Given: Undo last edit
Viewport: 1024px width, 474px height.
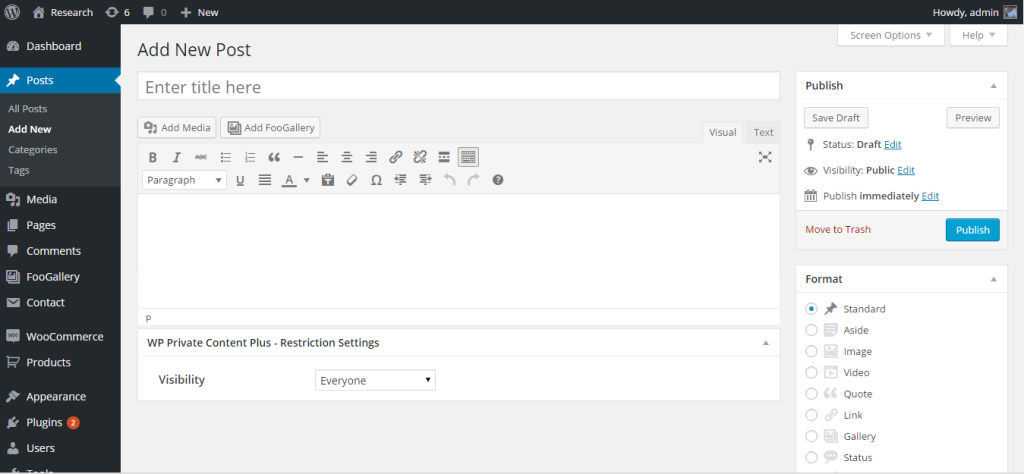Looking at the screenshot, I should click(x=449, y=180).
